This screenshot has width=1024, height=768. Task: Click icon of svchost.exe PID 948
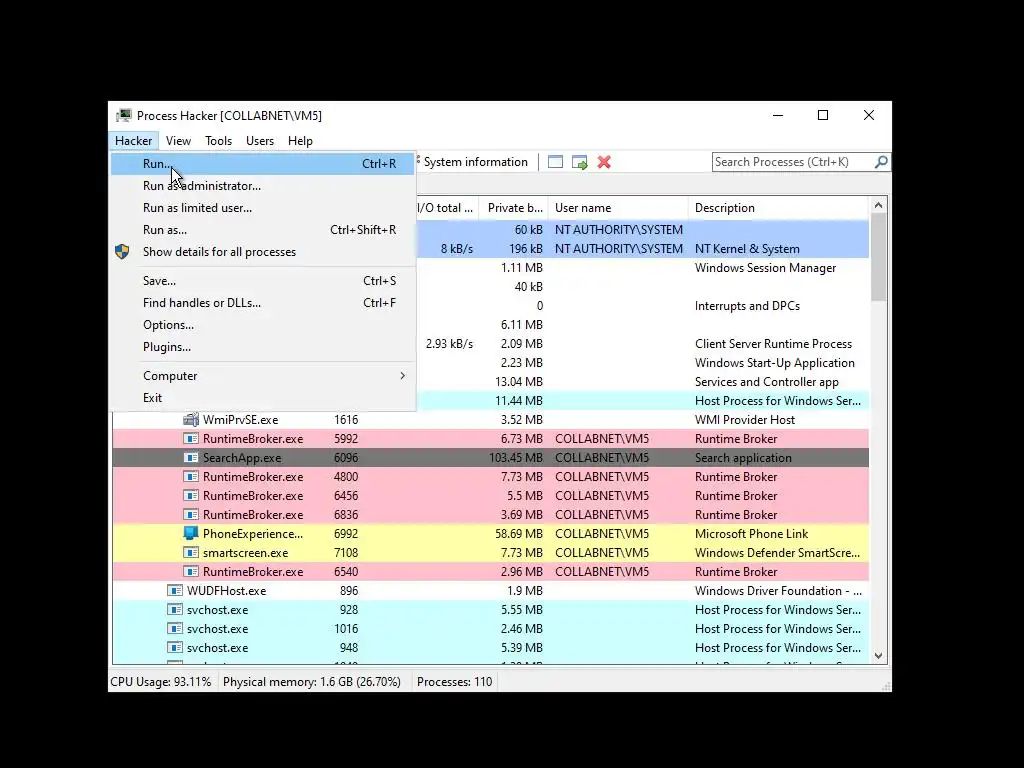click(x=174, y=648)
